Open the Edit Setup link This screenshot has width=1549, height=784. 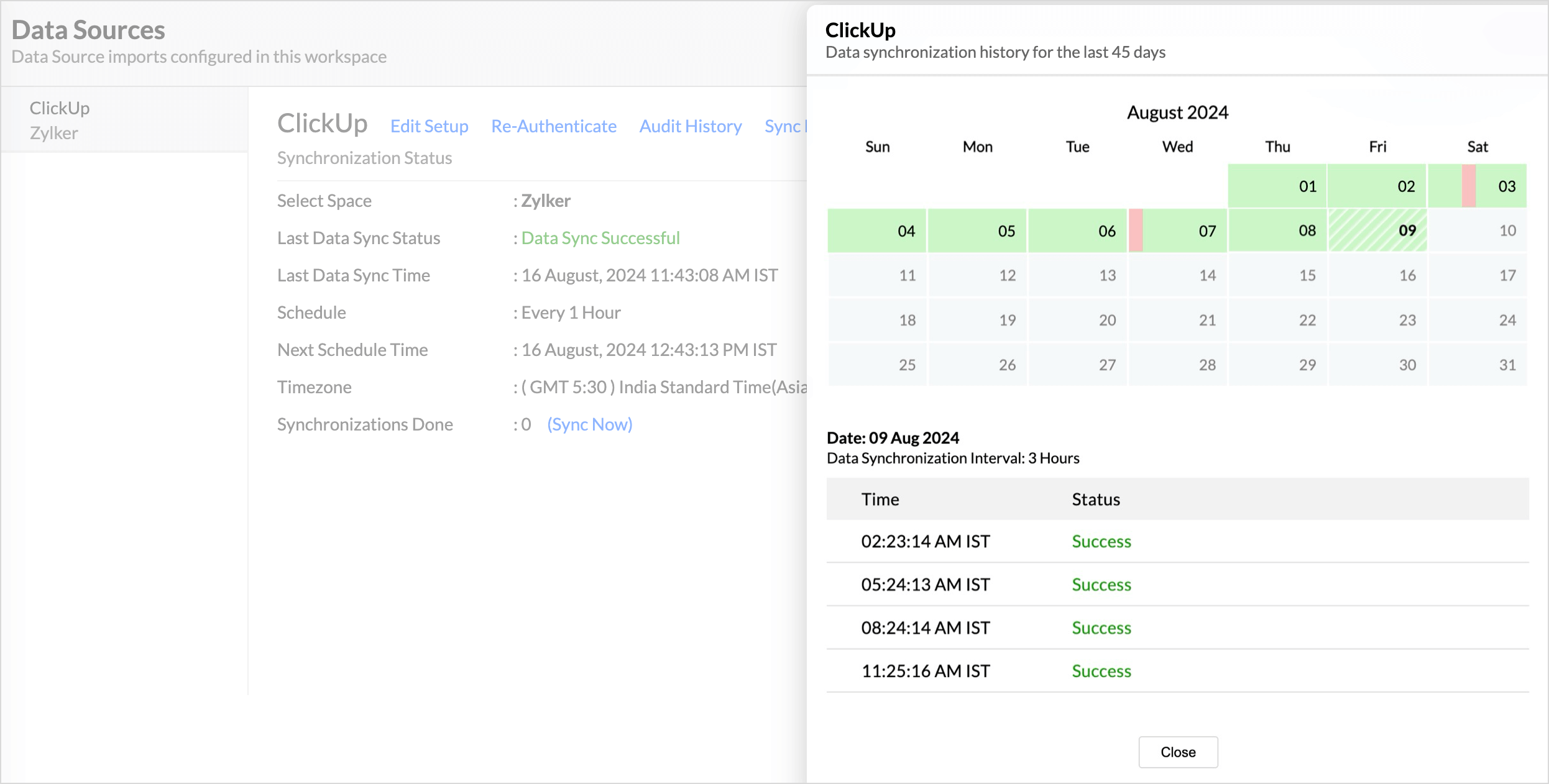pyautogui.click(x=429, y=126)
